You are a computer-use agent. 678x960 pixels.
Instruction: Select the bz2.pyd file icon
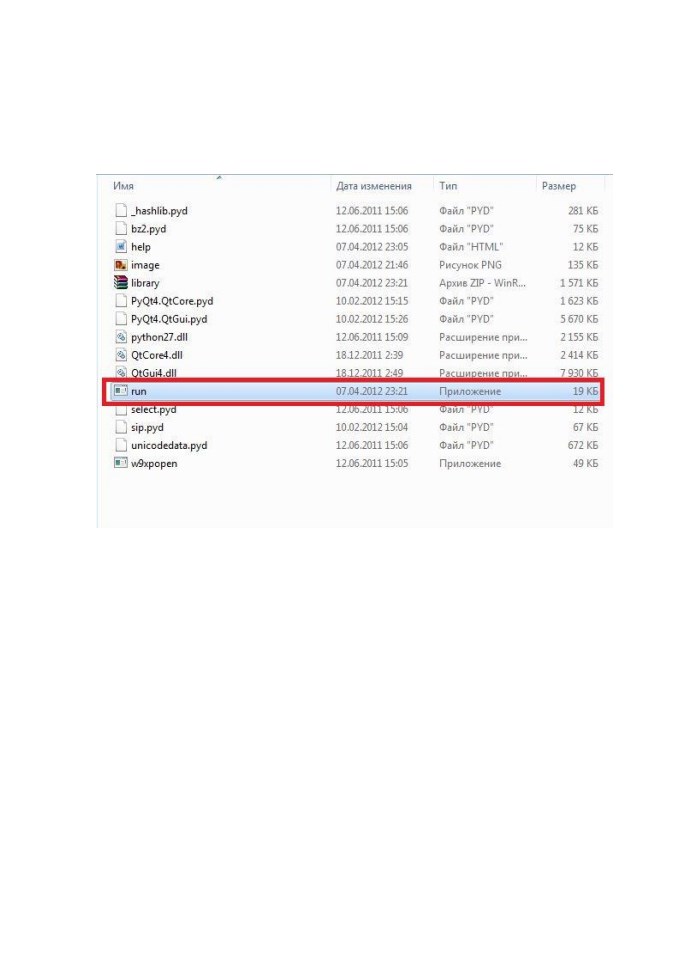[121, 228]
